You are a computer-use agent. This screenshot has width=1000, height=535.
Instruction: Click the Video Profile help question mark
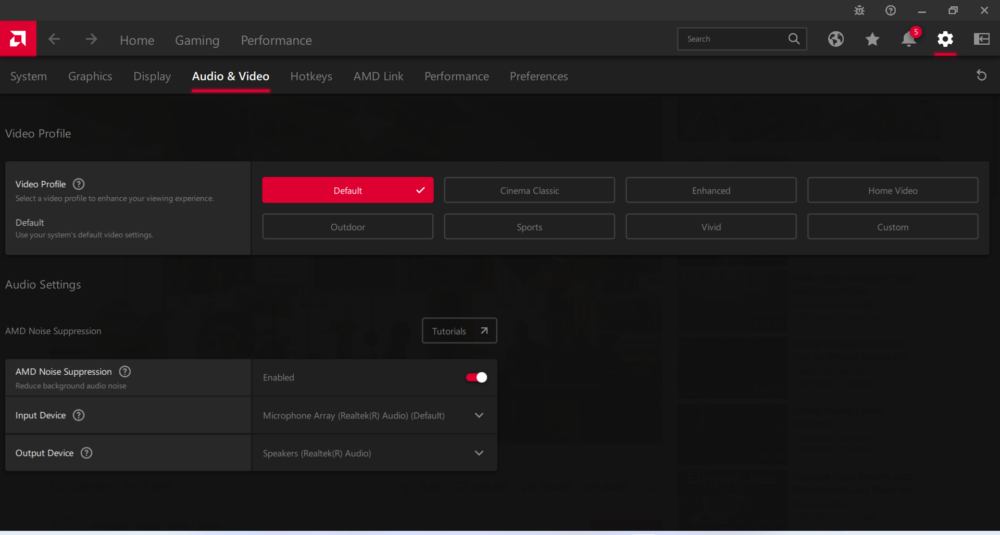[79, 184]
